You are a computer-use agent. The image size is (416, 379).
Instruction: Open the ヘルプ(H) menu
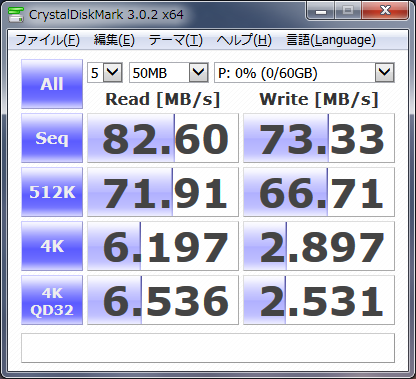pos(244,40)
